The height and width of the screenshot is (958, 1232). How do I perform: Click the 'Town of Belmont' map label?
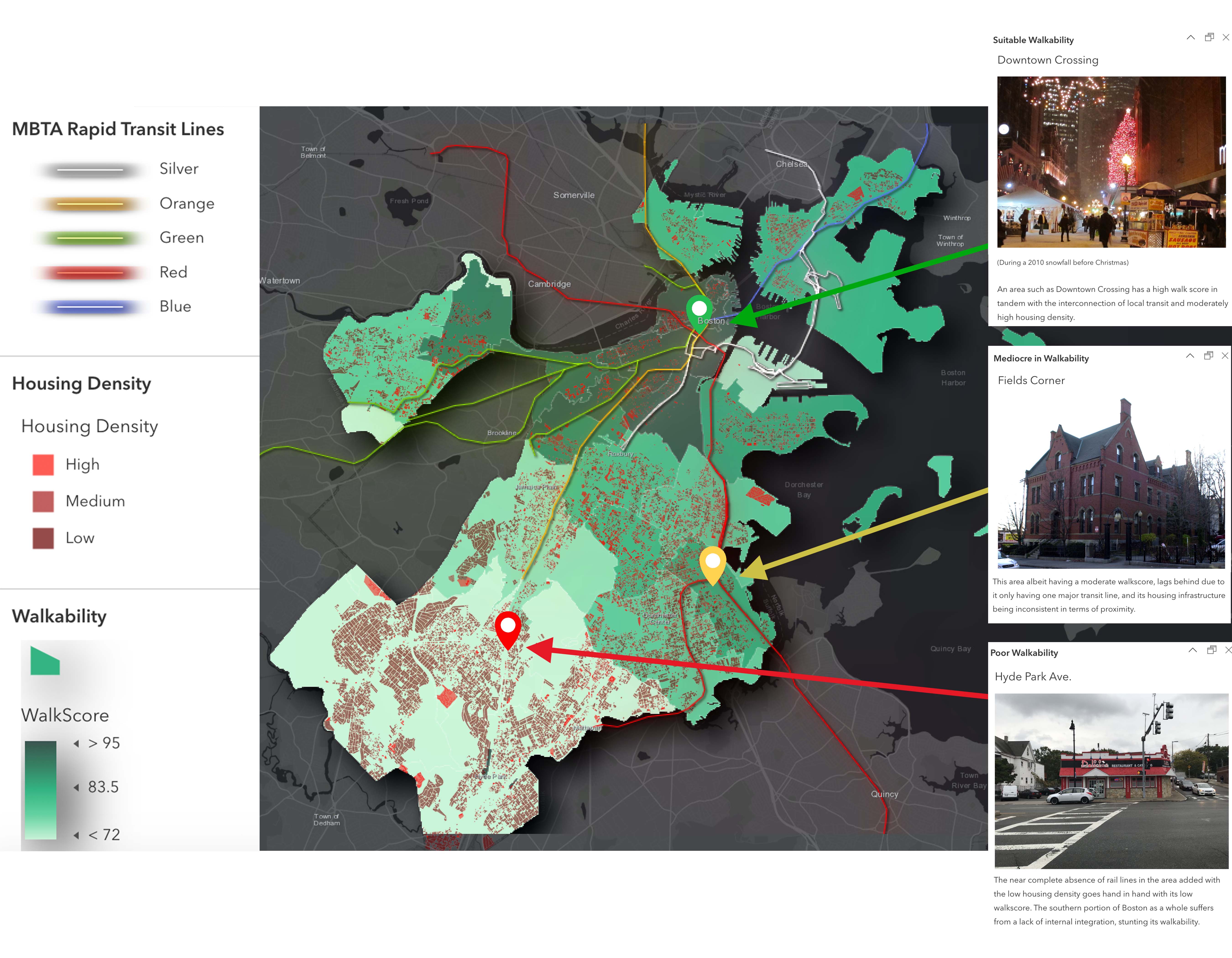point(313,152)
